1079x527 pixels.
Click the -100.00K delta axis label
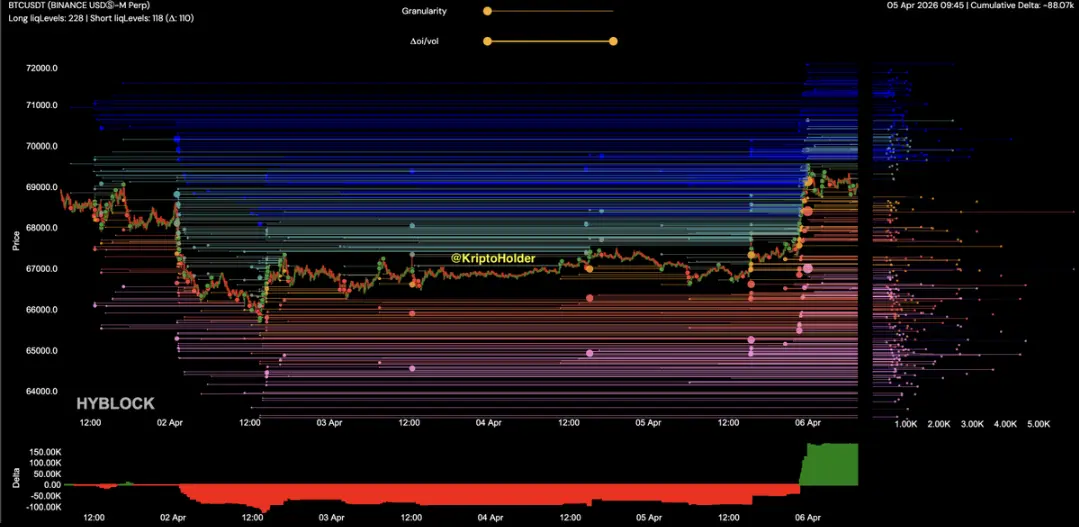[43, 506]
